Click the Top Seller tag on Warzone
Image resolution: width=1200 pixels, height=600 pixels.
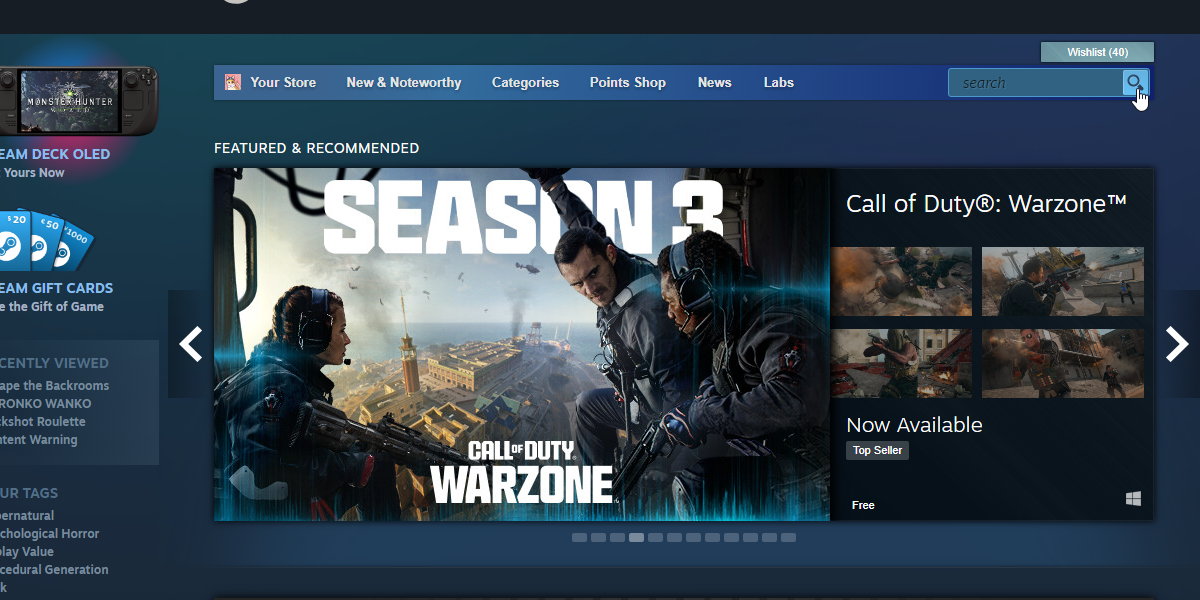pos(877,450)
